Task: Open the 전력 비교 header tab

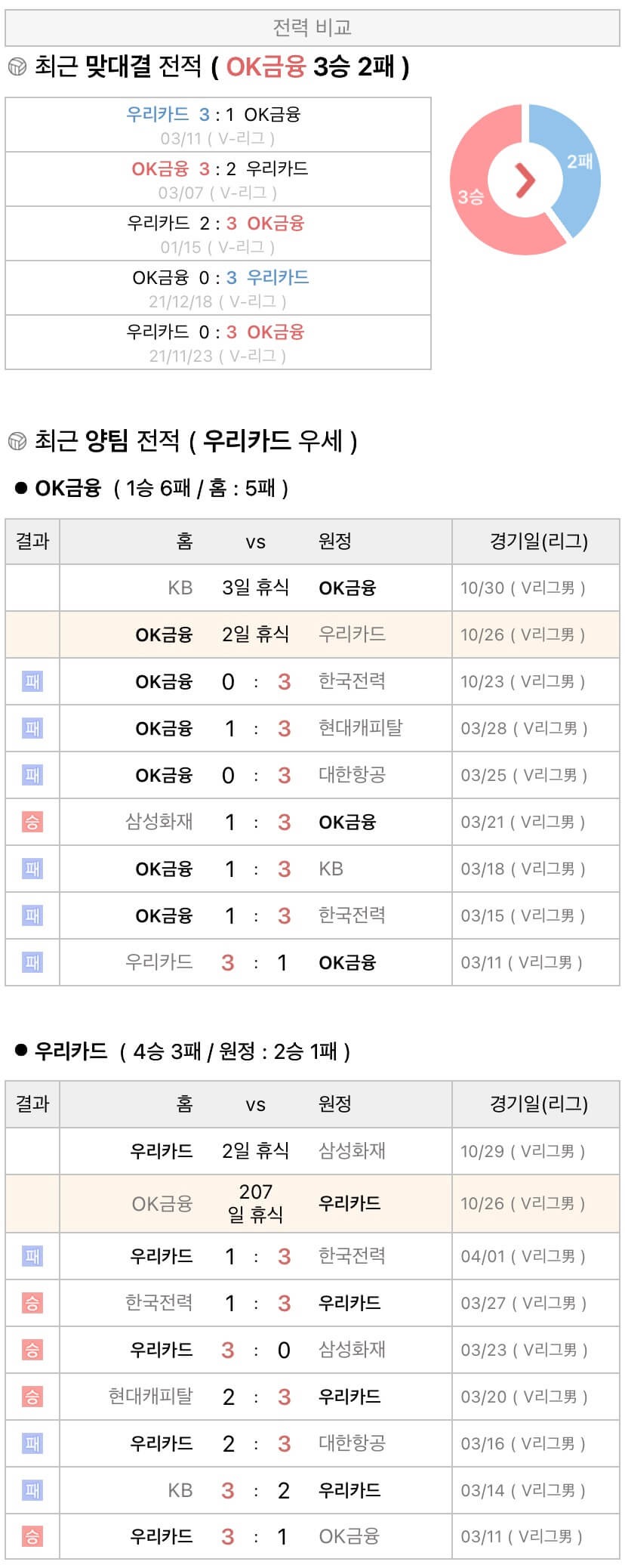Action: pos(312,28)
